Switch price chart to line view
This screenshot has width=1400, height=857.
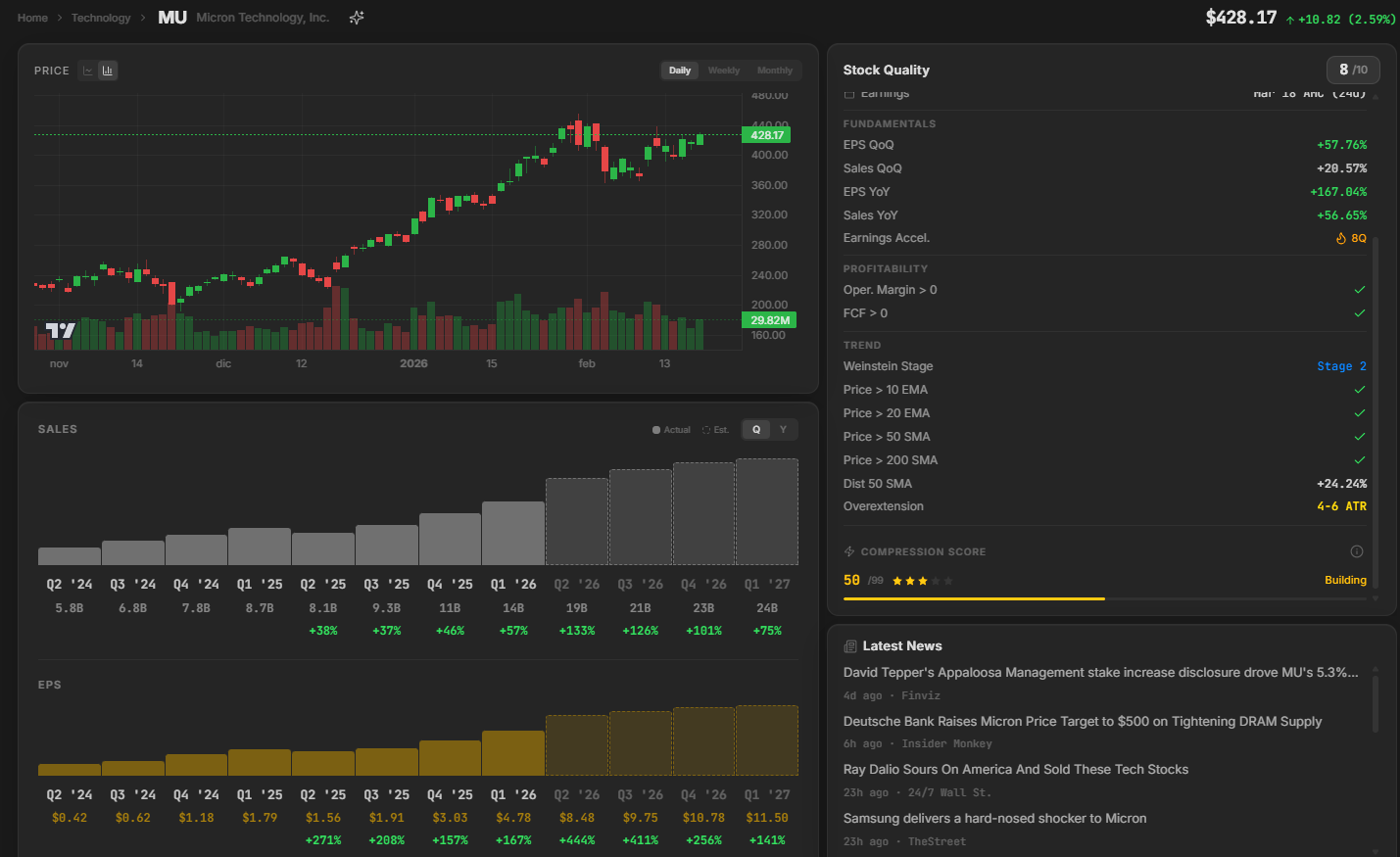click(88, 71)
